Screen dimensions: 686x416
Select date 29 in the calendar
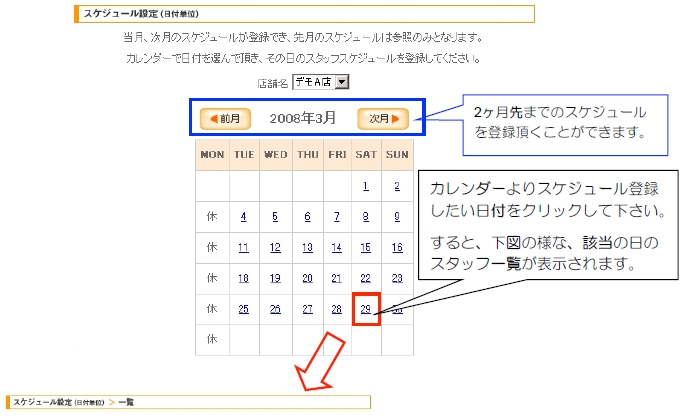pyautogui.click(x=366, y=309)
